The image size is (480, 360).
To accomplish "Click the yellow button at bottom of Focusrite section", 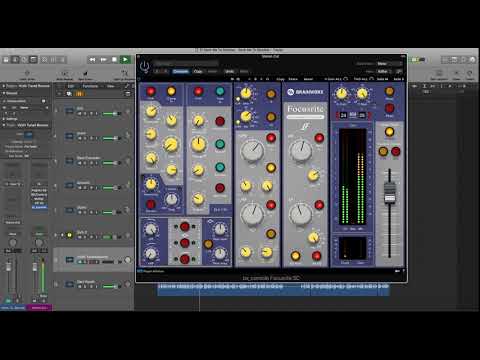I will tap(295, 256).
